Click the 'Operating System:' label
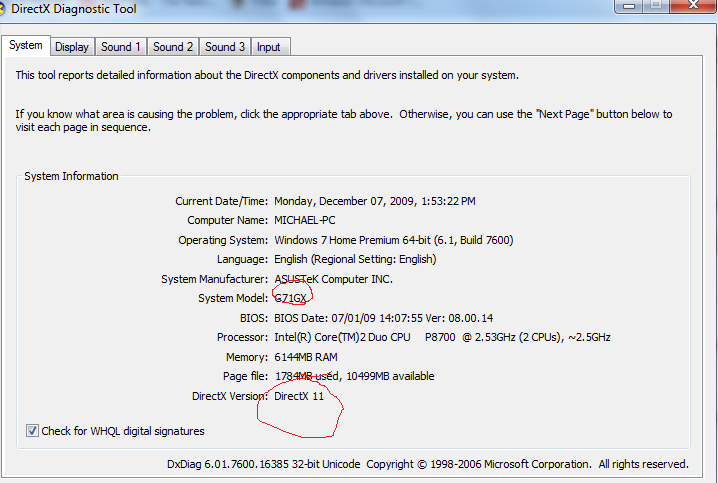Viewport: 718px width, 483px height. tap(223, 240)
